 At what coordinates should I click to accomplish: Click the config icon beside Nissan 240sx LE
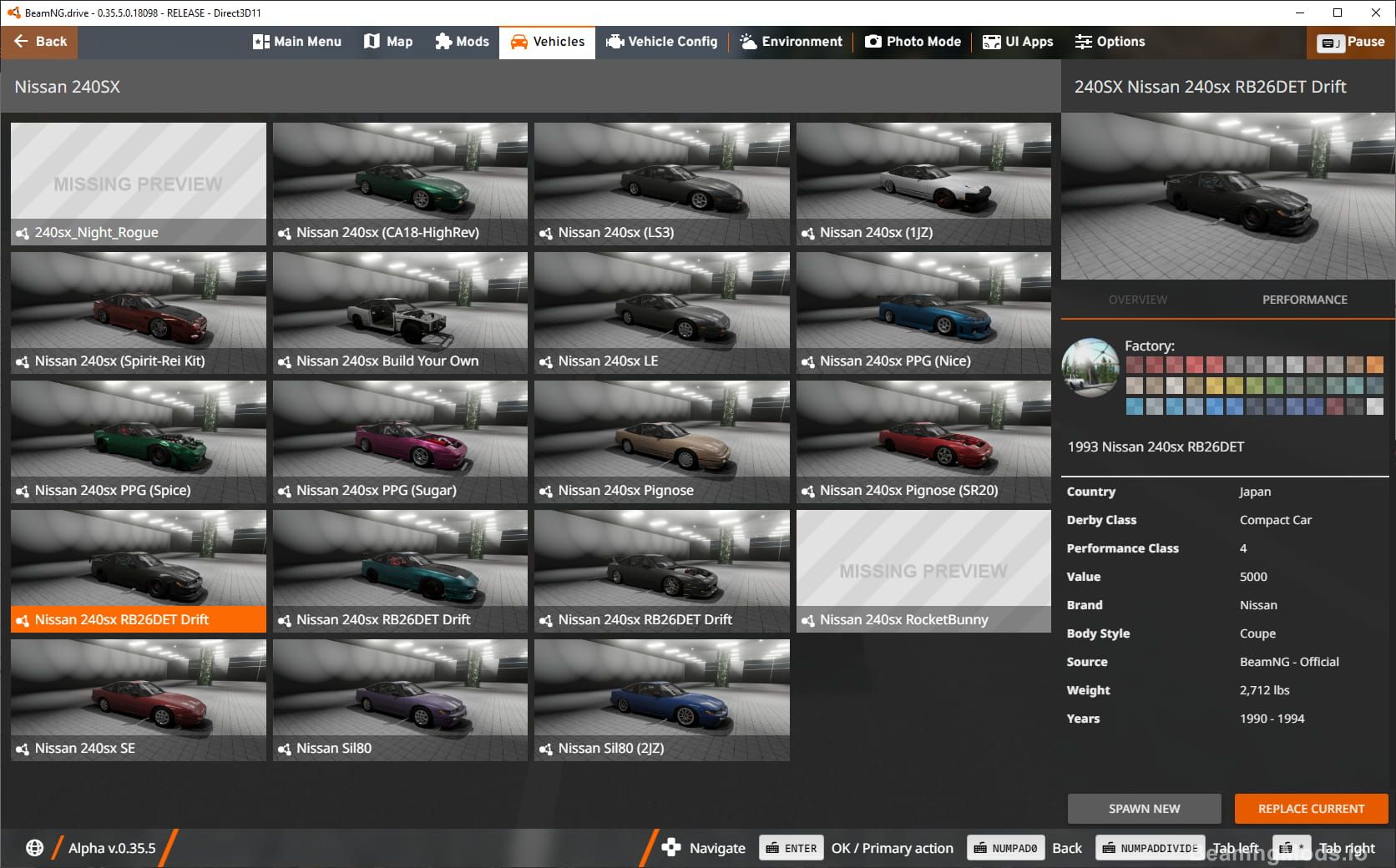tap(546, 361)
